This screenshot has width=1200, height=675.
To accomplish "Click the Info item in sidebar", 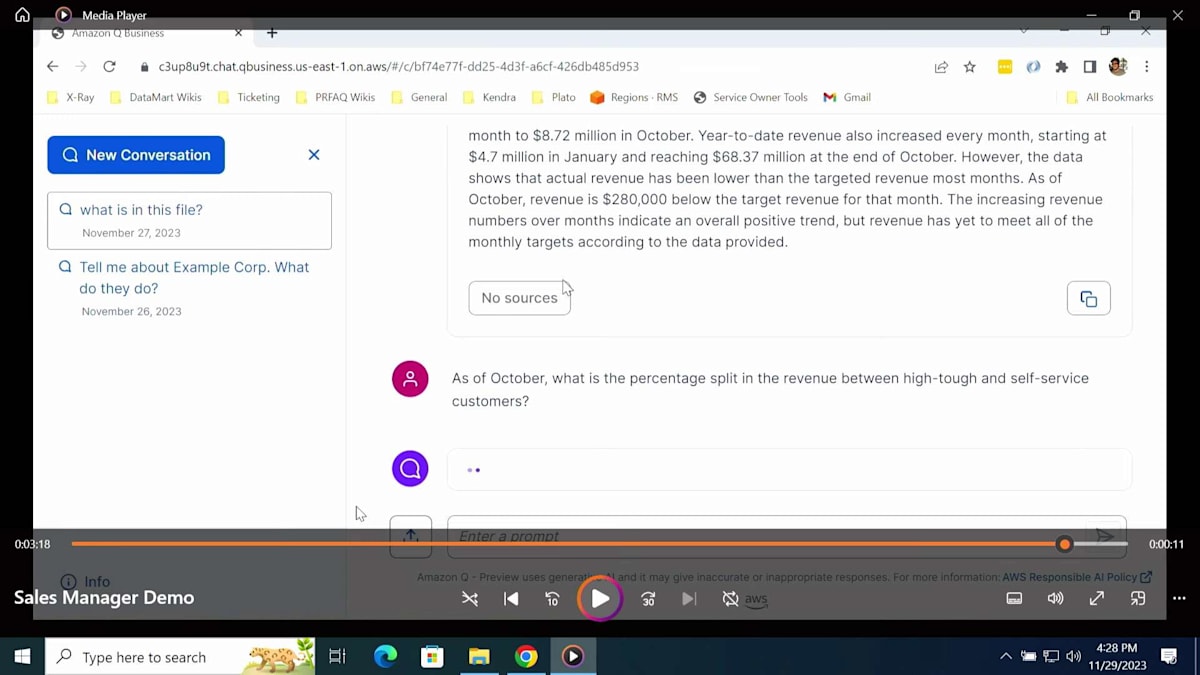I will 85,582.
